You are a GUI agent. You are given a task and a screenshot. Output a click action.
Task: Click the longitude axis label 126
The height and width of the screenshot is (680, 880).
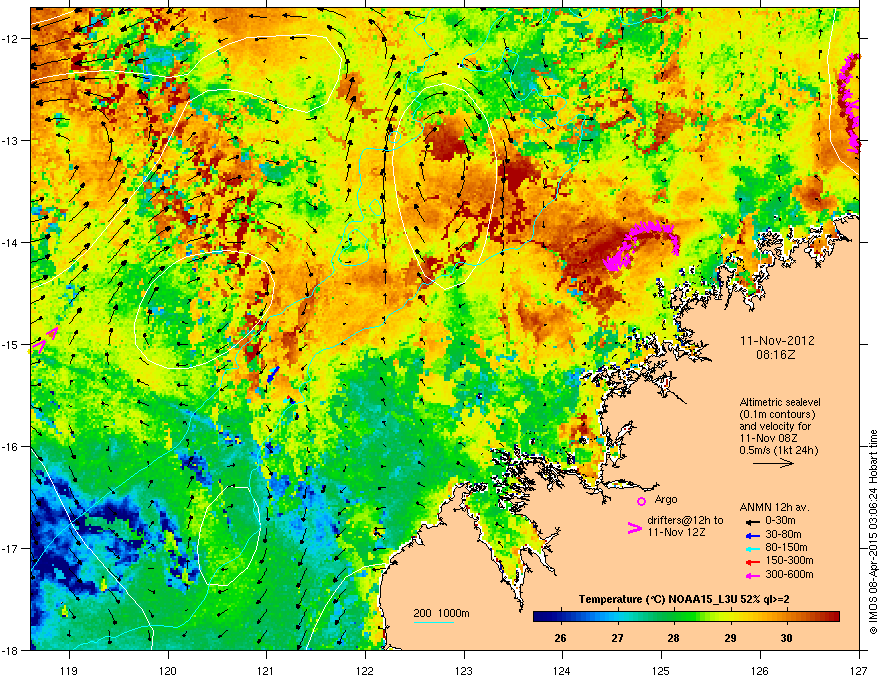pos(760,670)
